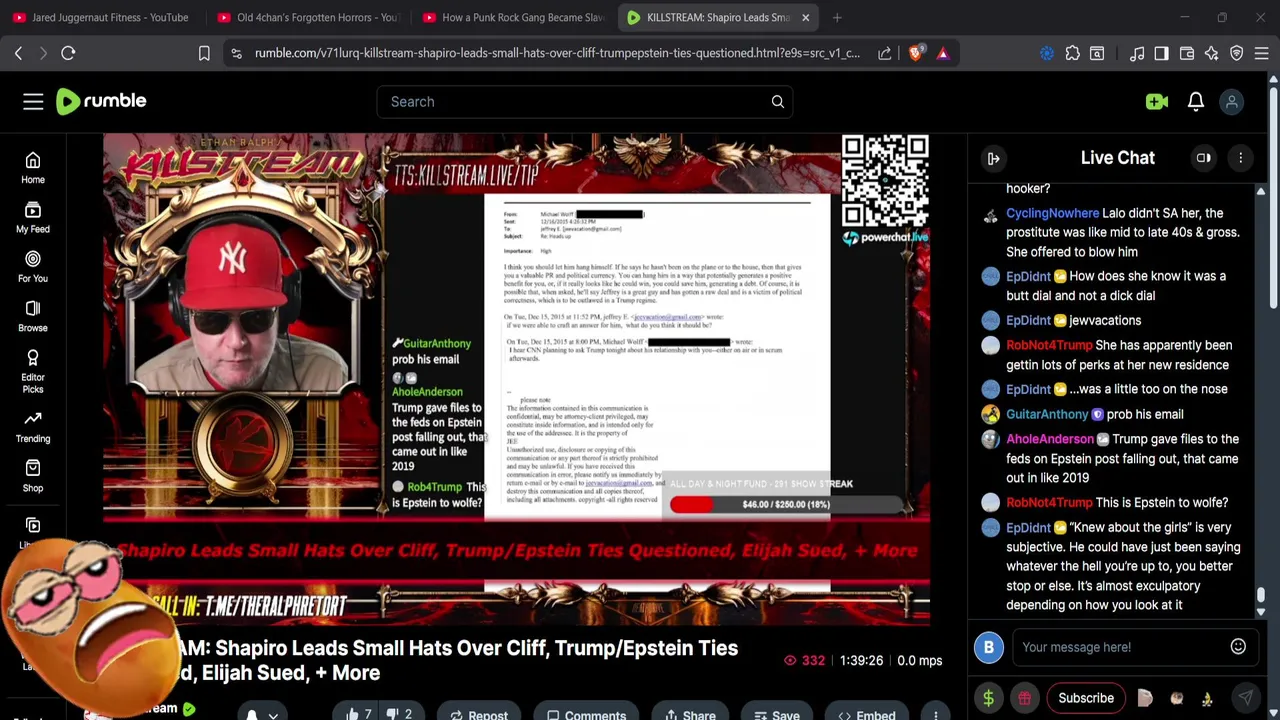Open the user account avatar menu
This screenshot has height=720, width=1280.
click(x=1232, y=101)
